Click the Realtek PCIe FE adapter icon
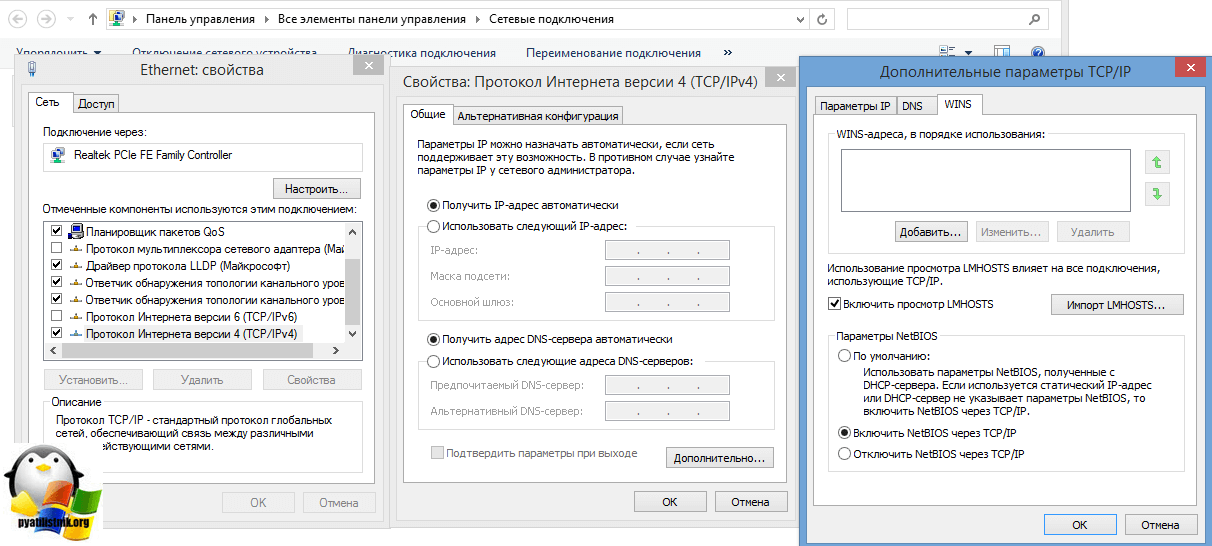 click(x=59, y=155)
